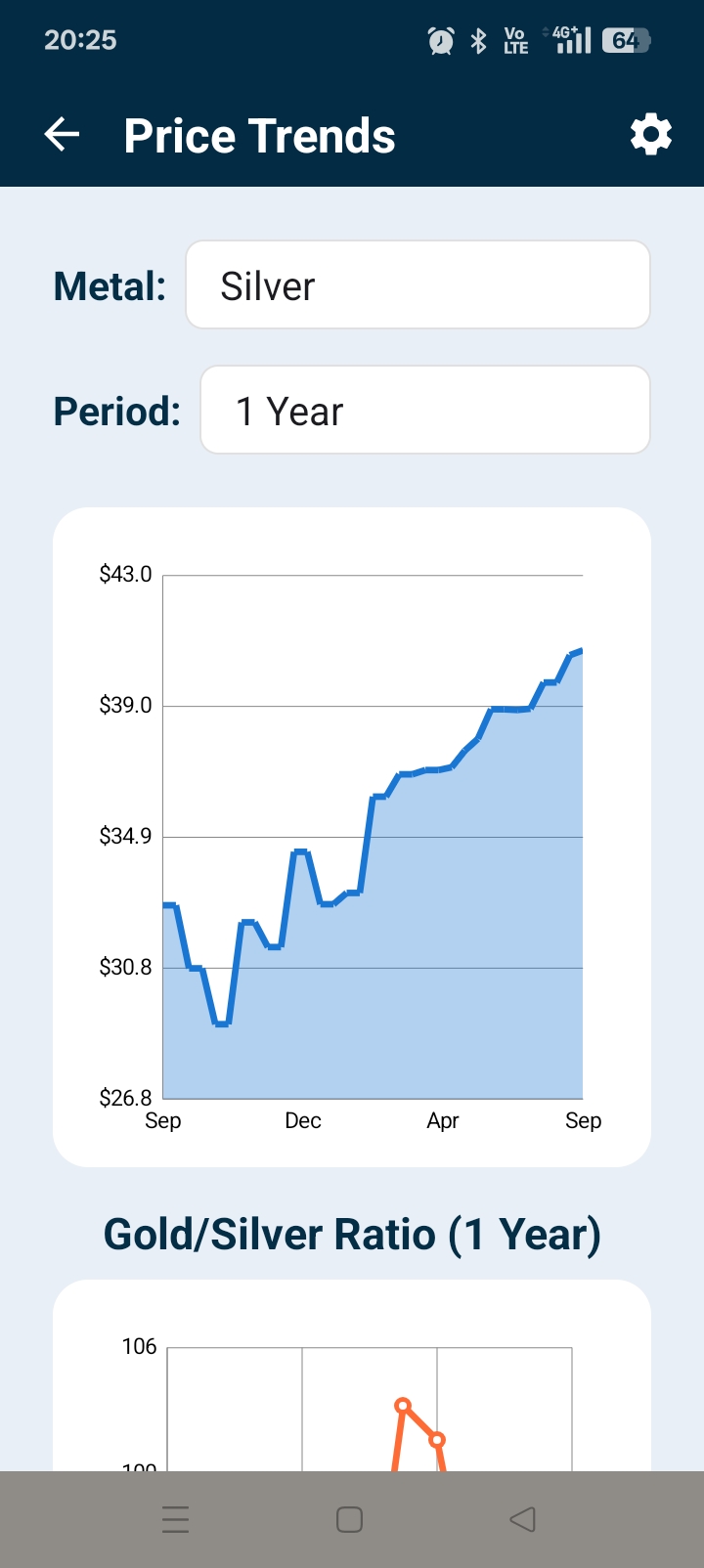704x1568 pixels.
Task: Tap the VoLTE status indicator
Action: [x=515, y=40]
